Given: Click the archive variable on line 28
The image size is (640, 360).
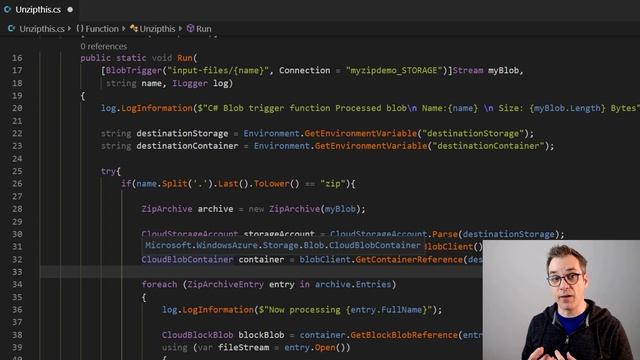Looking at the screenshot, I should pos(216,209).
